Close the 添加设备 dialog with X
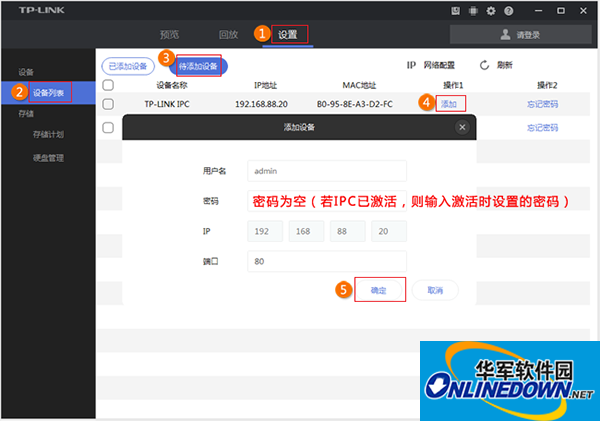Viewport: 600px width, 421px height. click(x=462, y=127)
